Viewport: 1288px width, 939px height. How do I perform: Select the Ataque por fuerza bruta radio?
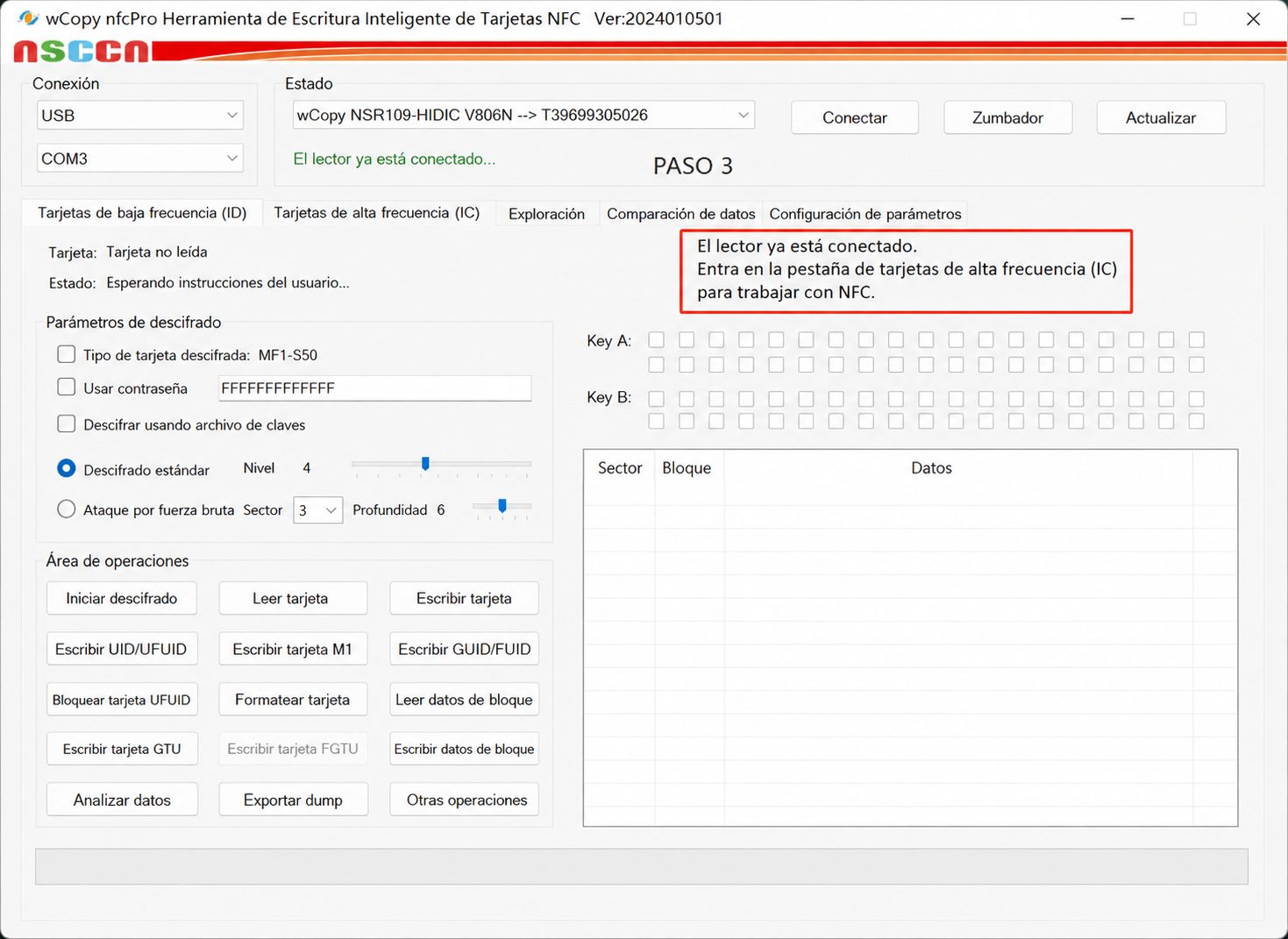click(67, 509)
